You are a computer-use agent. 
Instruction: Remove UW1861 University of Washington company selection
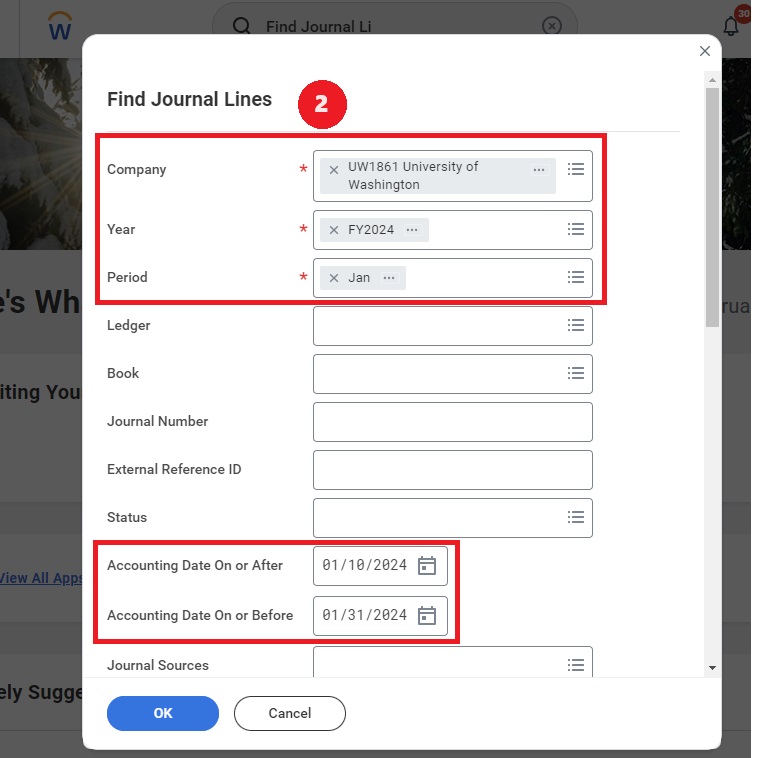pos(334,170)
